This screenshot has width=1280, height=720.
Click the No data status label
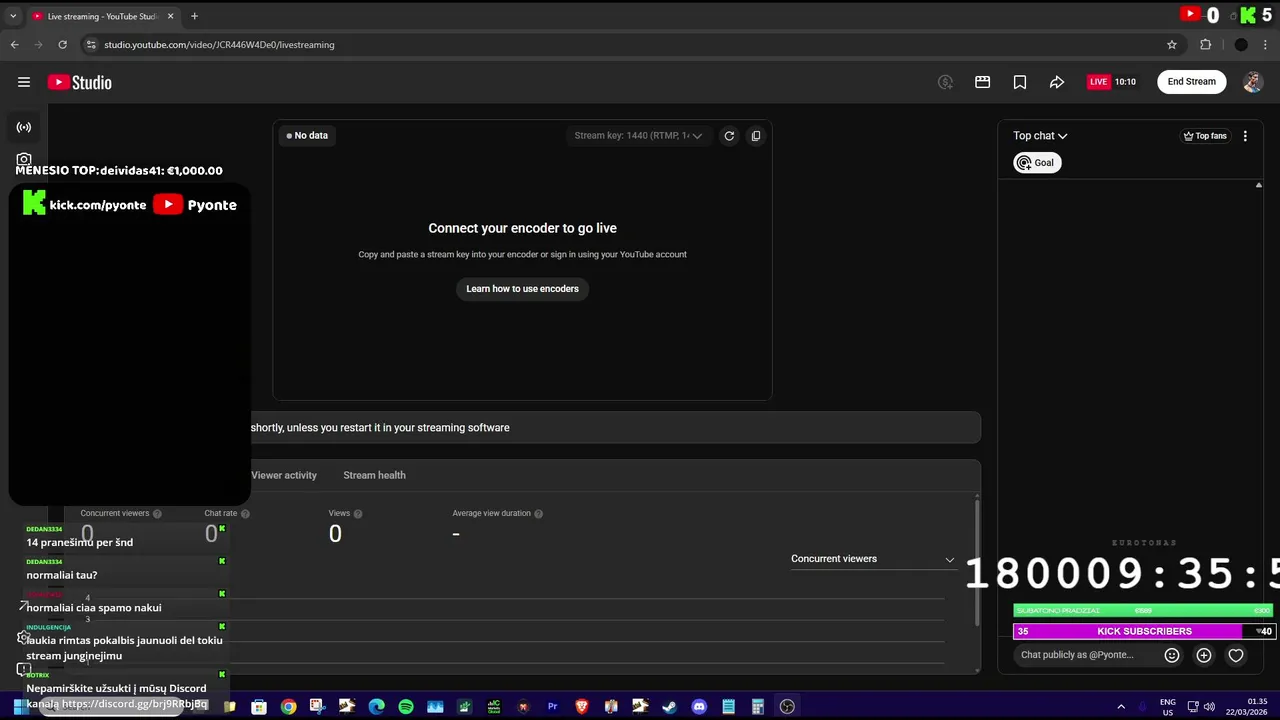point(307,136)
